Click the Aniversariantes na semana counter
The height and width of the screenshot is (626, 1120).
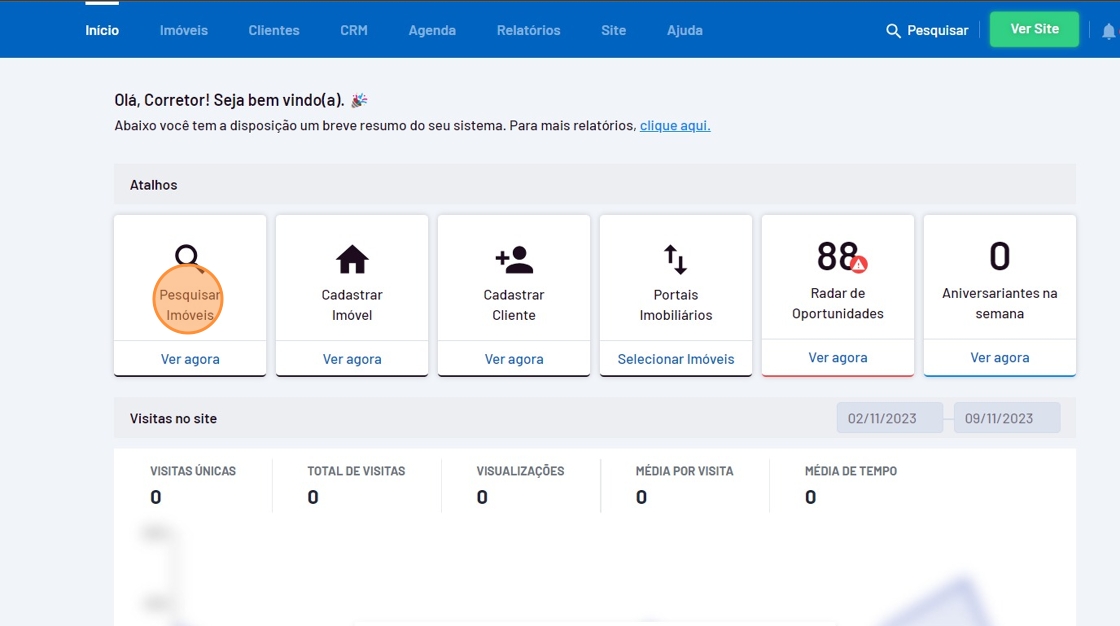click(x=999, y=257)
